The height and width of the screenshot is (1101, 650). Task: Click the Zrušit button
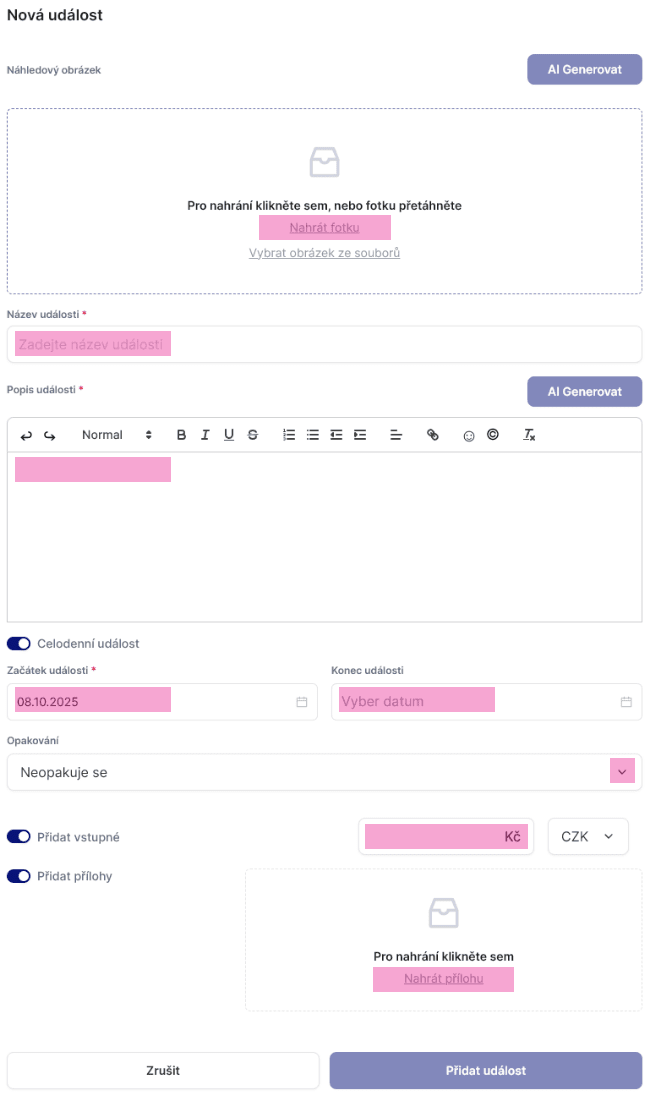[x=163, y=1070]
